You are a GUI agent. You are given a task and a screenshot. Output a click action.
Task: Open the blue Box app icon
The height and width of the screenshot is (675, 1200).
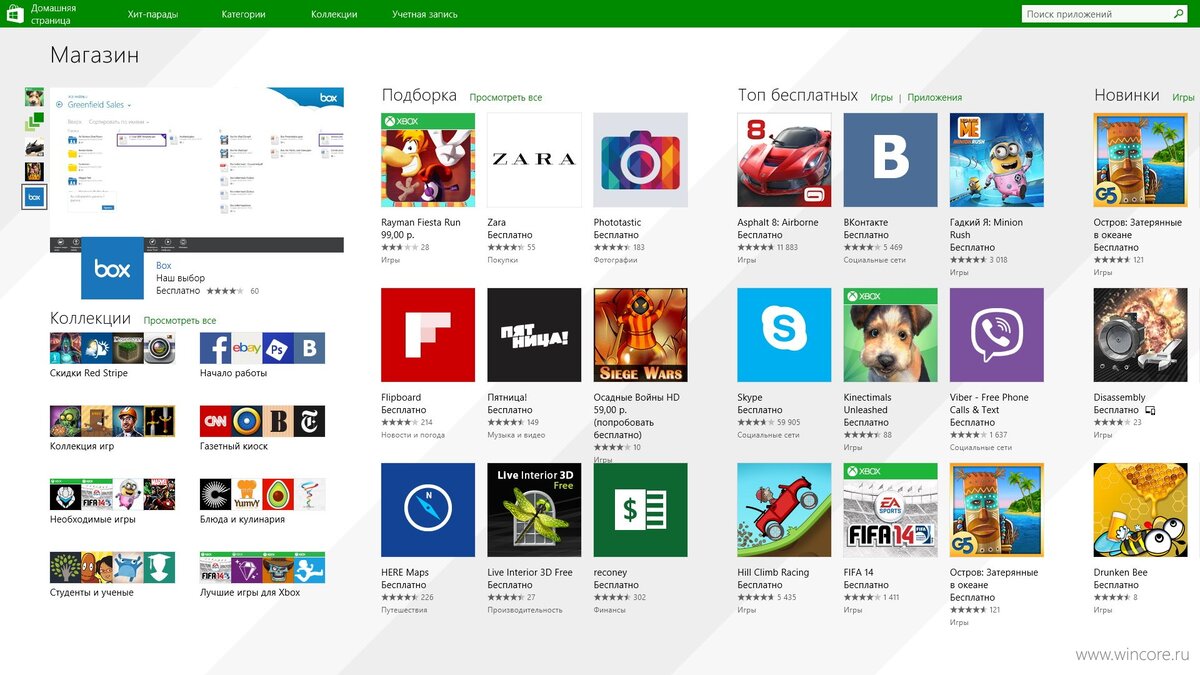coord(112,268)
